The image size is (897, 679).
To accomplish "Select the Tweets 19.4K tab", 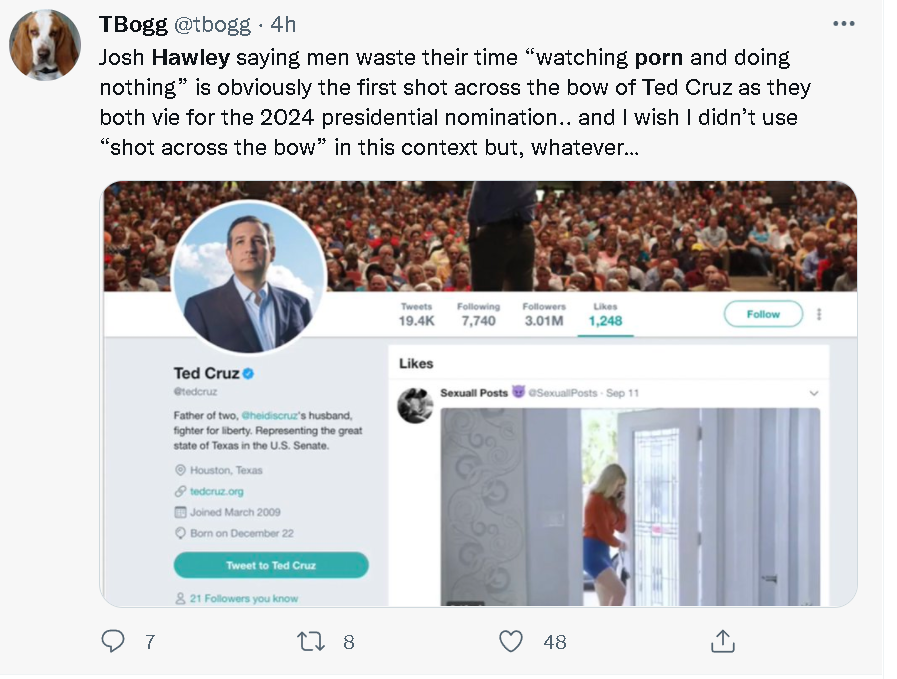I will [416, 315].
